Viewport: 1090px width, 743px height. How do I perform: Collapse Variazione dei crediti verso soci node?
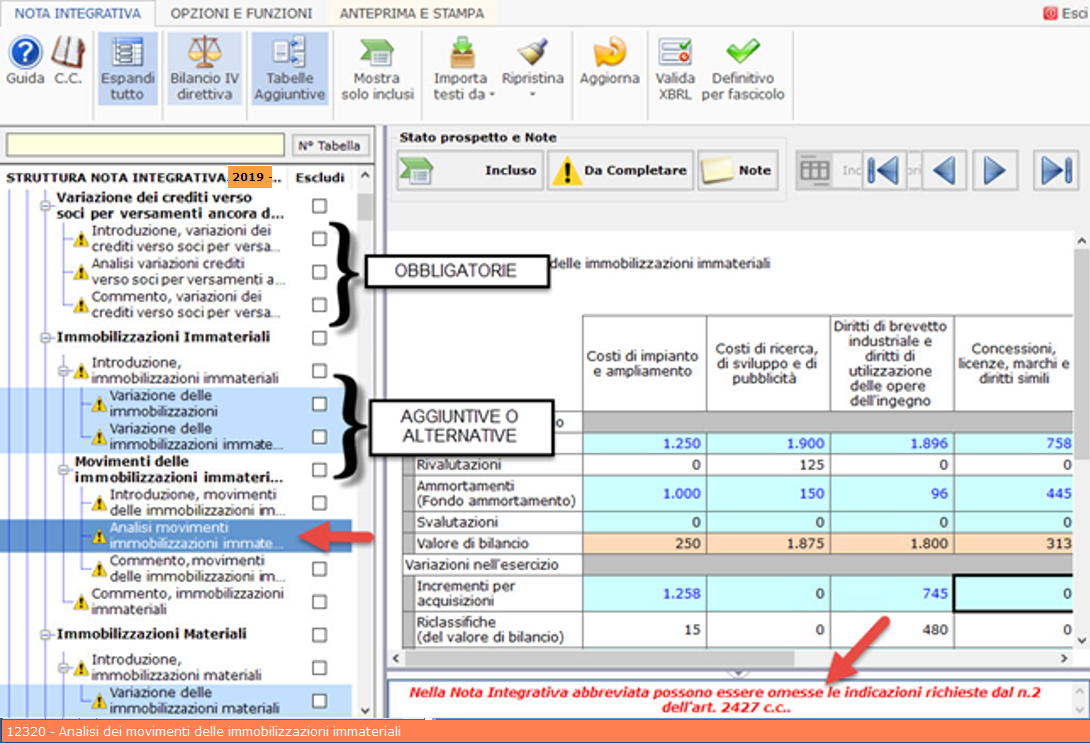(x=45, y=206)
